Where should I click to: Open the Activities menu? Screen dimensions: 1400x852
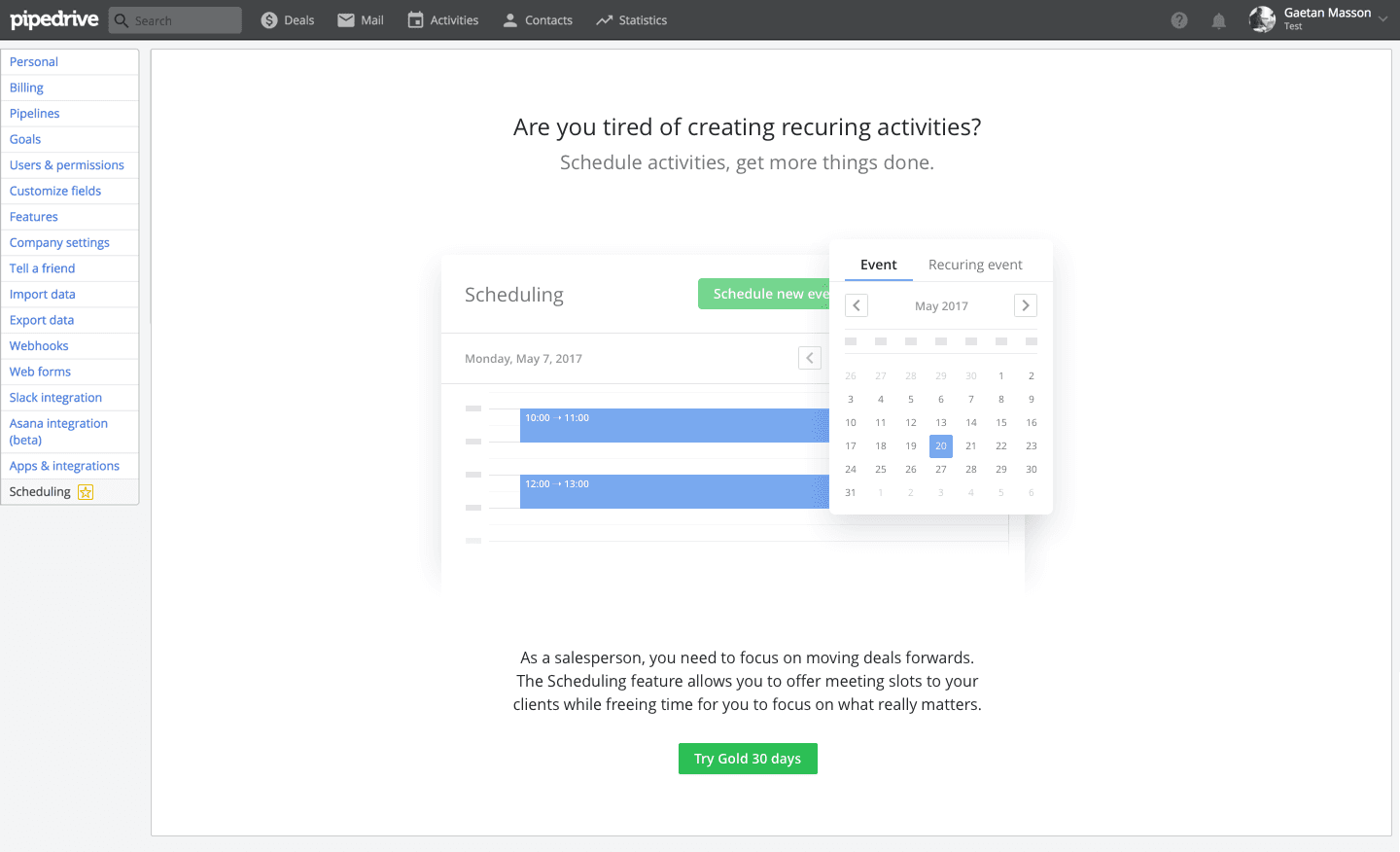[x=443, y=20]
